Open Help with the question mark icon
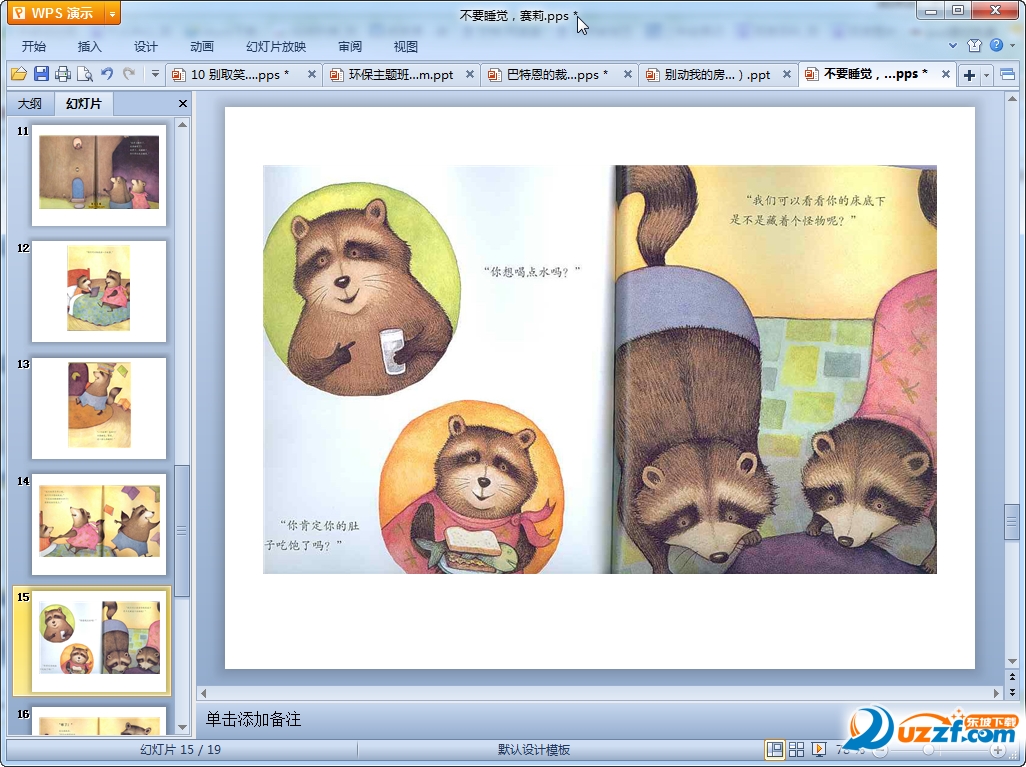Screen dimensions: 1026x767 point(996,45)
